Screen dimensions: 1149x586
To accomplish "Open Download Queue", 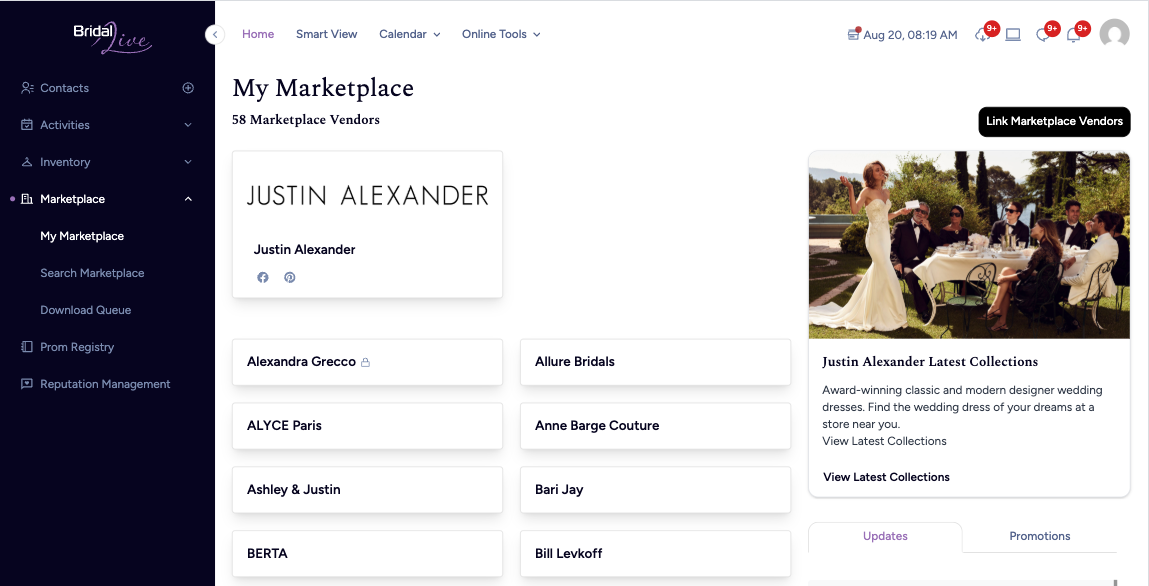I will coord(86,310).
